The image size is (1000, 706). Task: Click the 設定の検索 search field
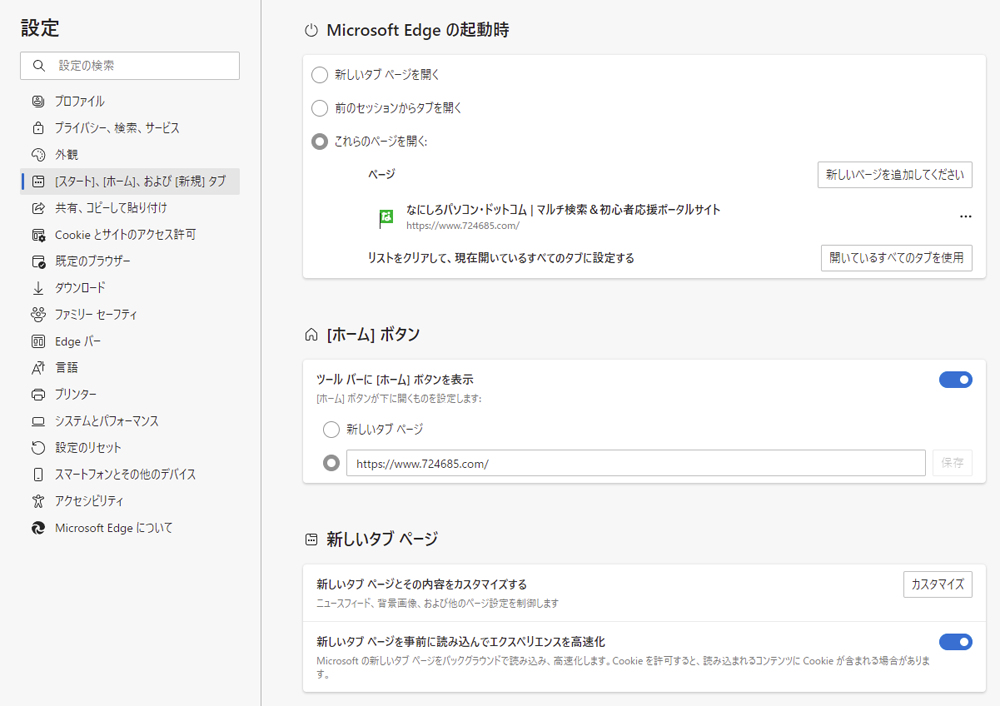click(130, 66)
